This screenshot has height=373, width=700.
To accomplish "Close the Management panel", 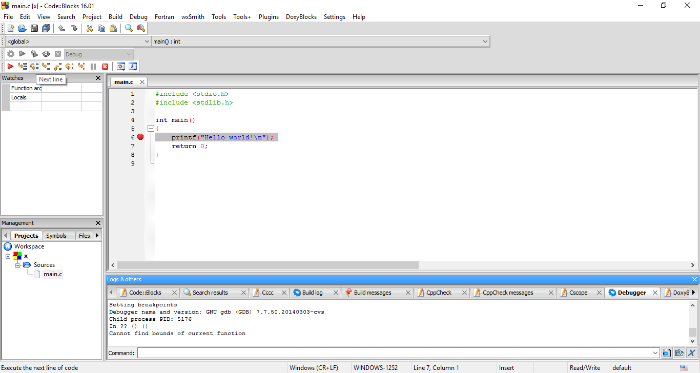I will [x=98, y=223].
